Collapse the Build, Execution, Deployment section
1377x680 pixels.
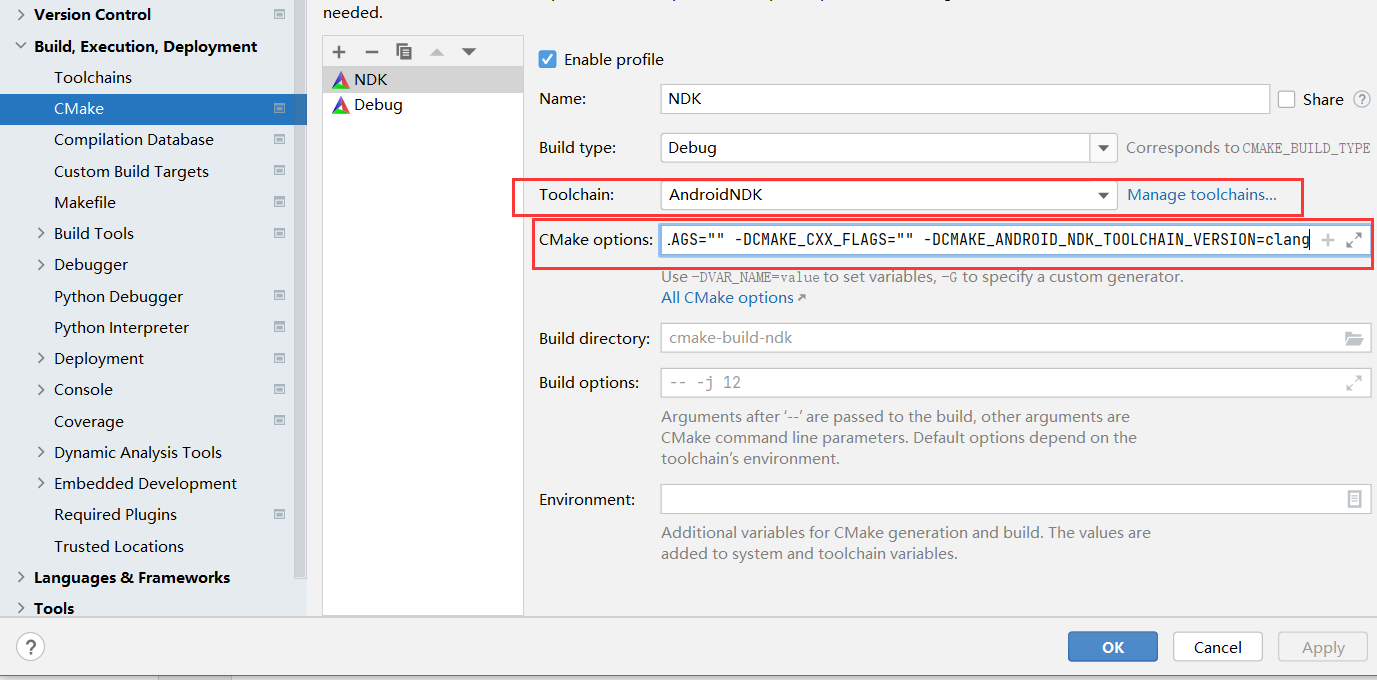click(22, 46)
